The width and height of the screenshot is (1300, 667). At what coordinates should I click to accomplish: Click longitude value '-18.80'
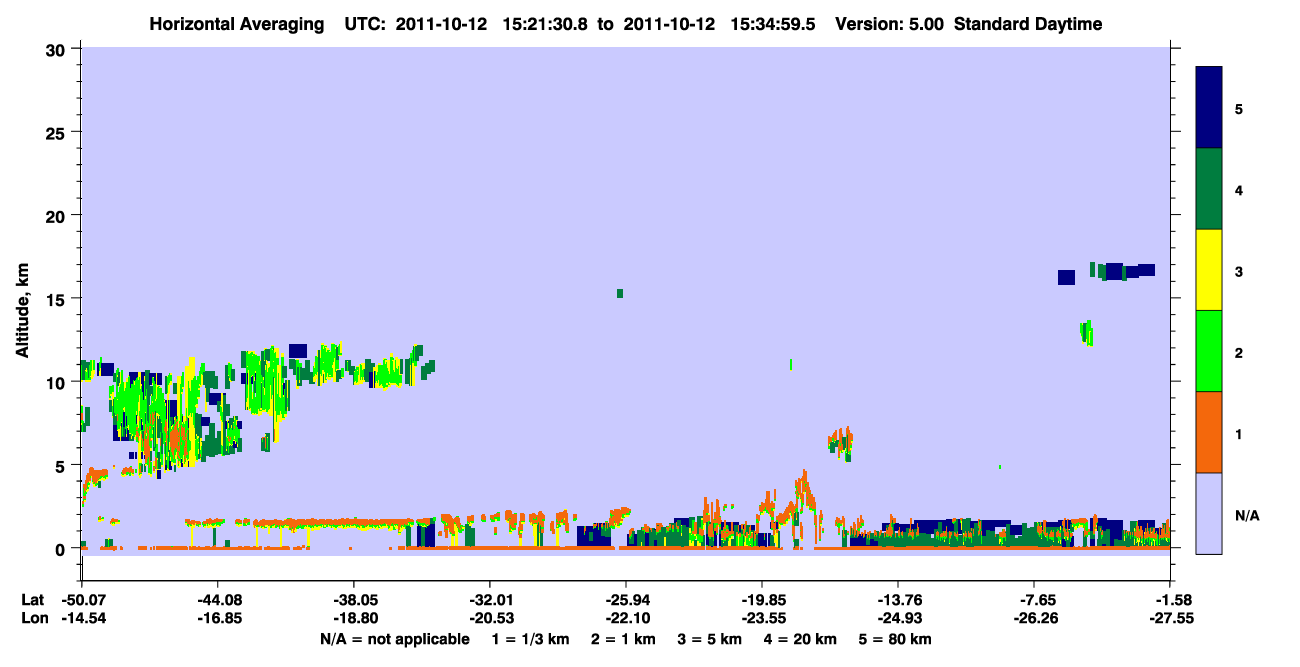click(353, 619)
